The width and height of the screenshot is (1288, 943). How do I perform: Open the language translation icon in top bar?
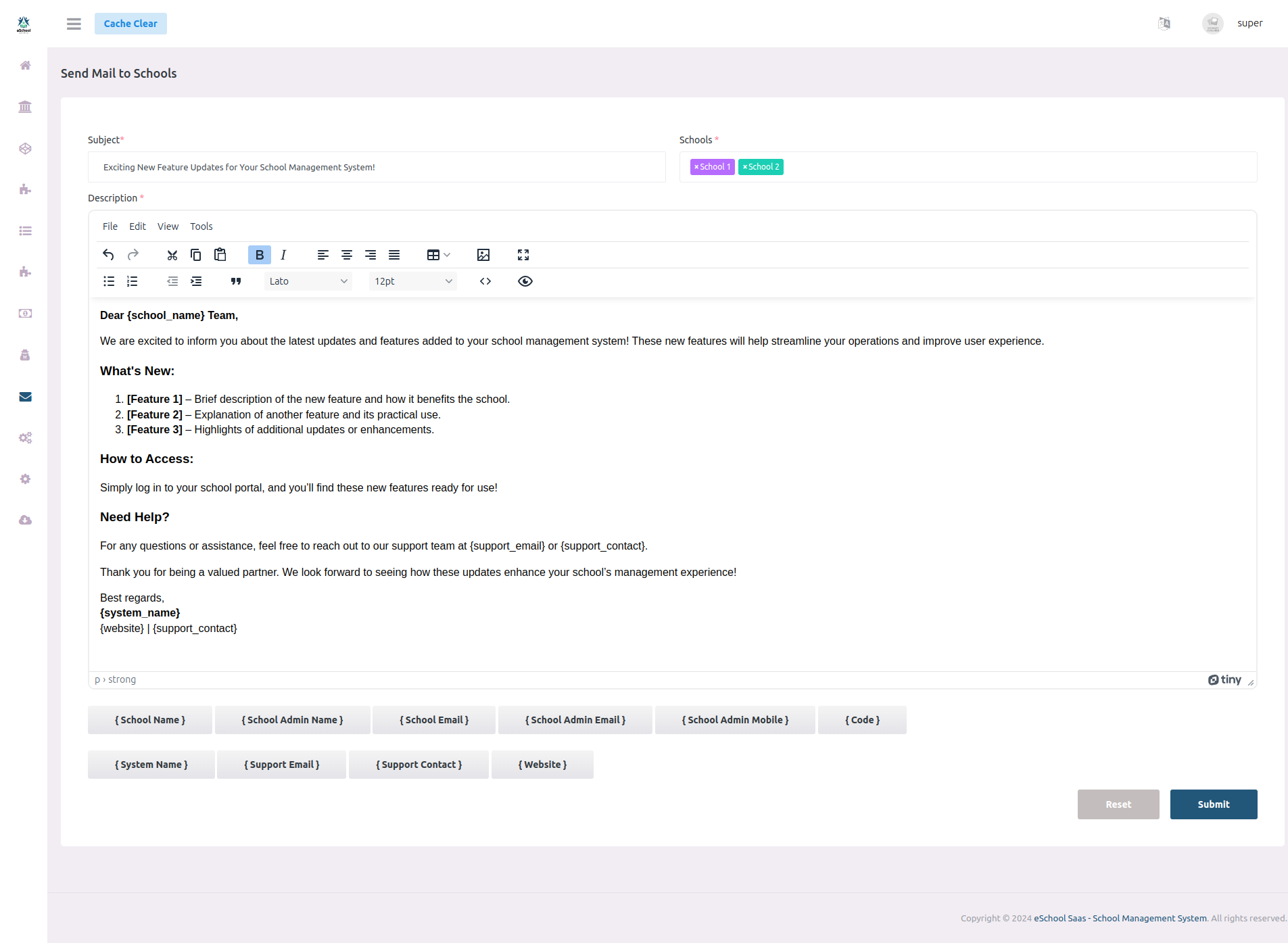point(1164,23)
